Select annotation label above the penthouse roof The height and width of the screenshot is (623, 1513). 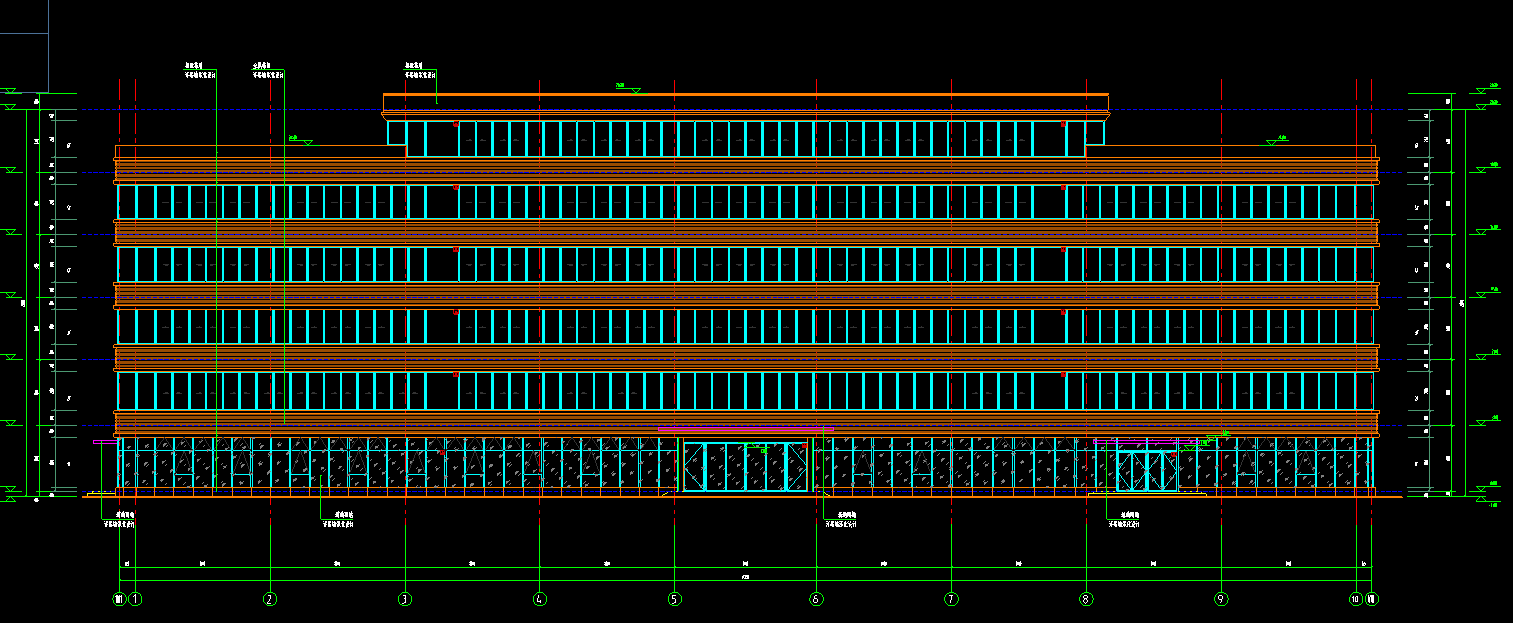tap(420, 69)
